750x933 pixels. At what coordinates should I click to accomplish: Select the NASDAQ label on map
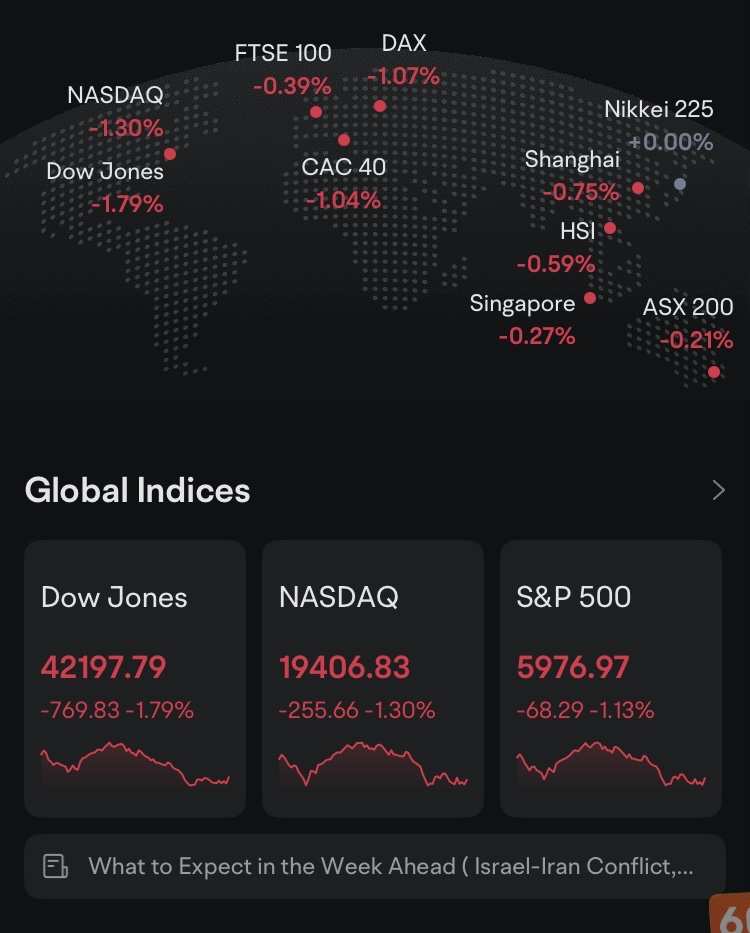[115, 95]
